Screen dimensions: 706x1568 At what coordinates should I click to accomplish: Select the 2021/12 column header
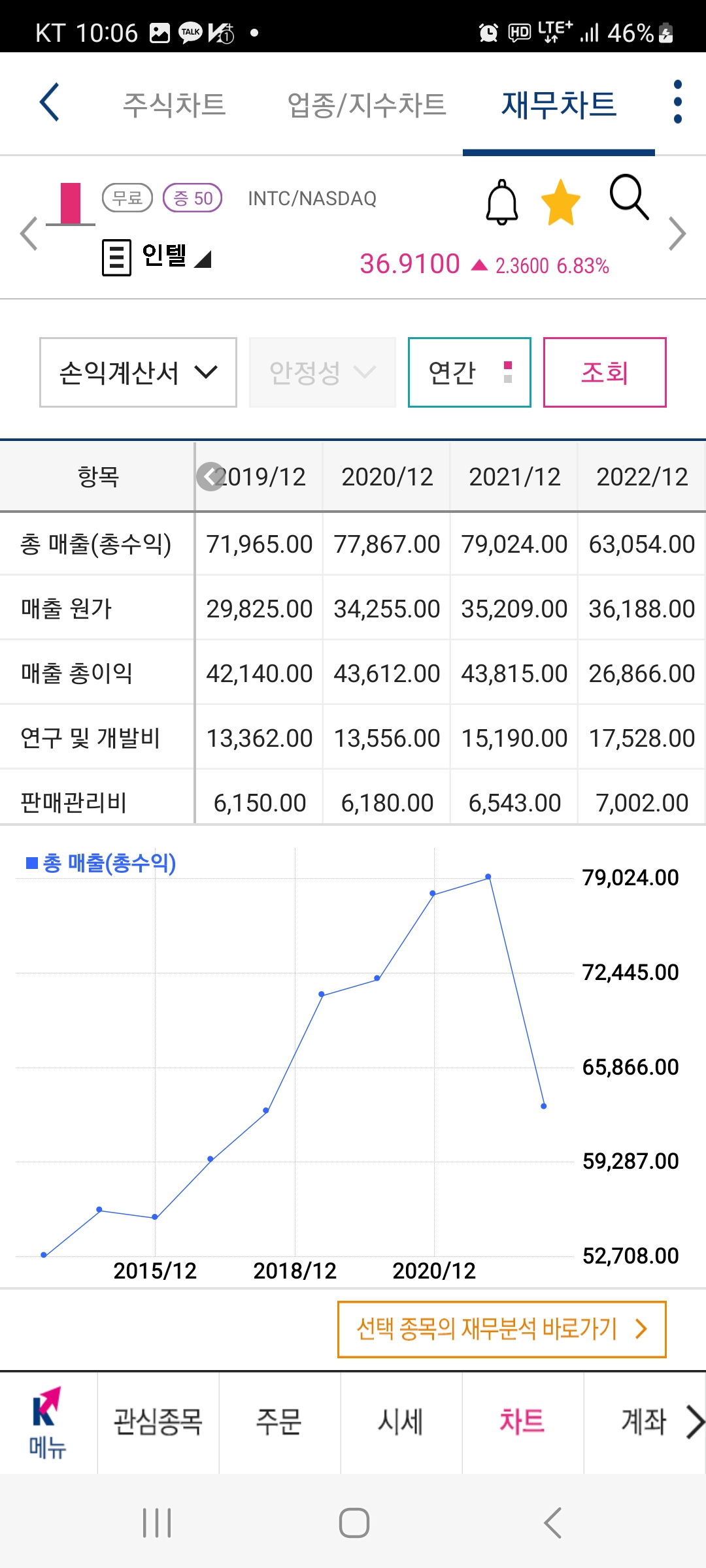(514, 477)
